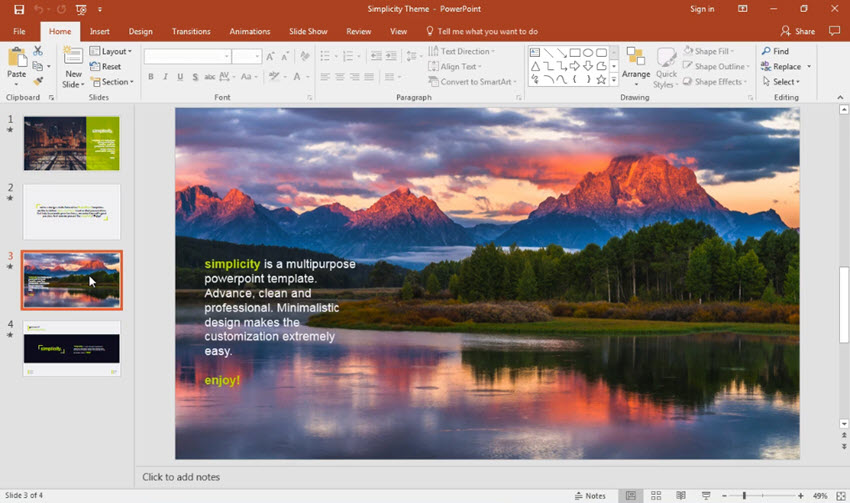The width and height of the screenshot is (850, 503).
Task: Toggle Underline formatting
Action: pyautogui.click(x=180, y=77)
